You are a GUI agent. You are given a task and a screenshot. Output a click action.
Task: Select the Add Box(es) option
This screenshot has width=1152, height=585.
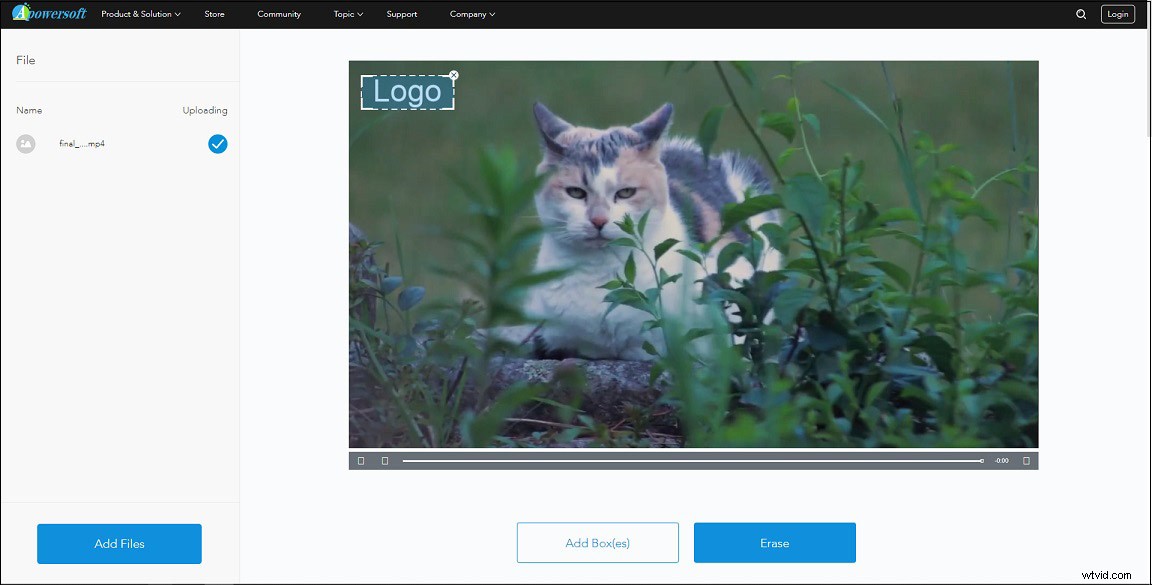(x=597, y=541)
